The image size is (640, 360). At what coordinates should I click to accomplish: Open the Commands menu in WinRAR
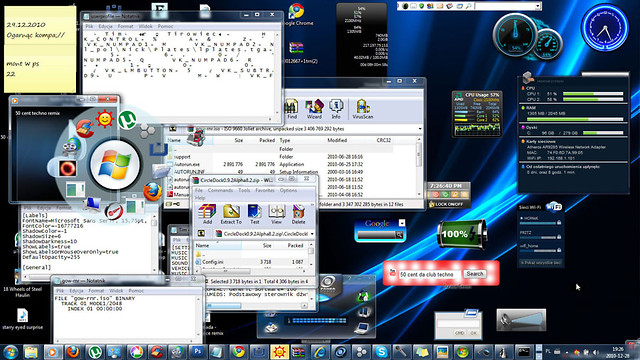[220, 191]
